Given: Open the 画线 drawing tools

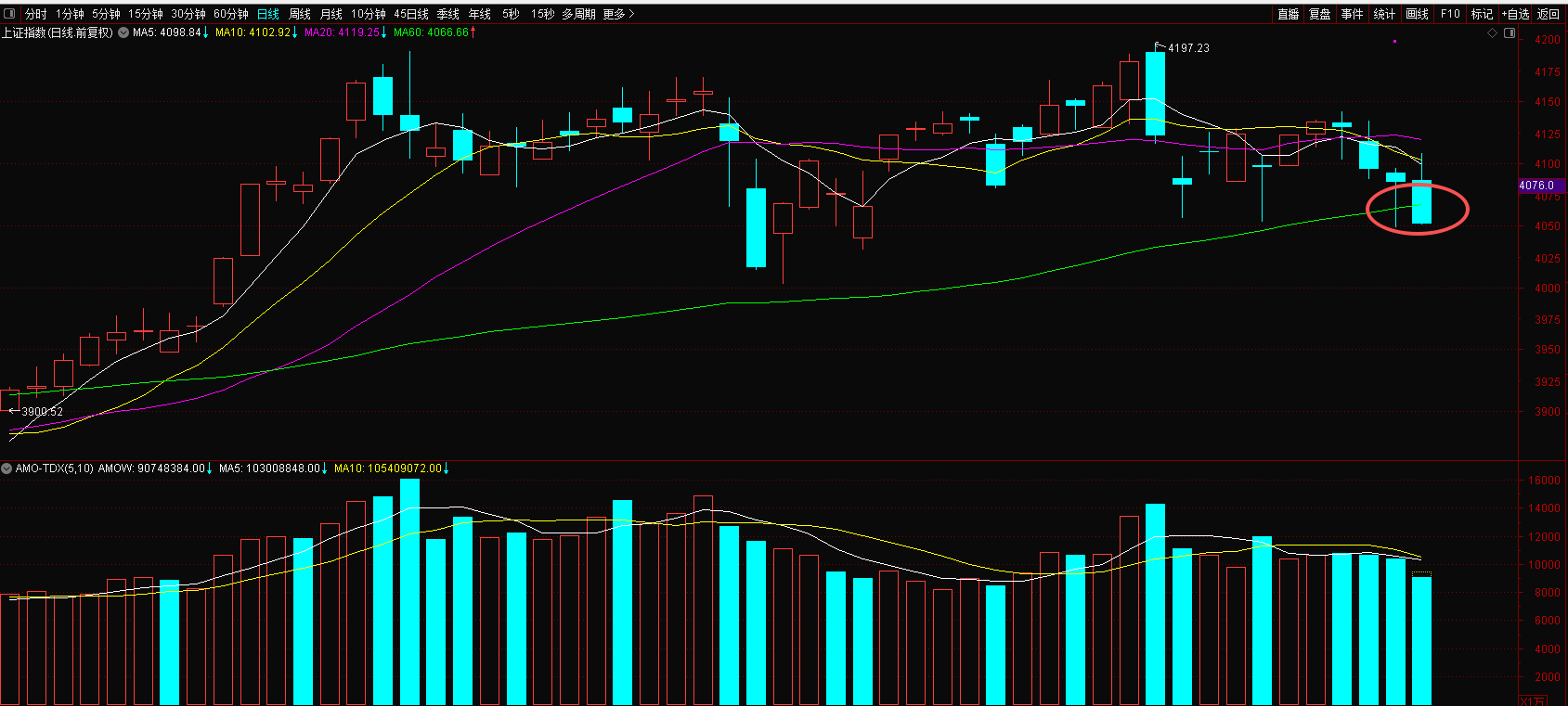Looking at the screenshot, I should (1417, 14).
